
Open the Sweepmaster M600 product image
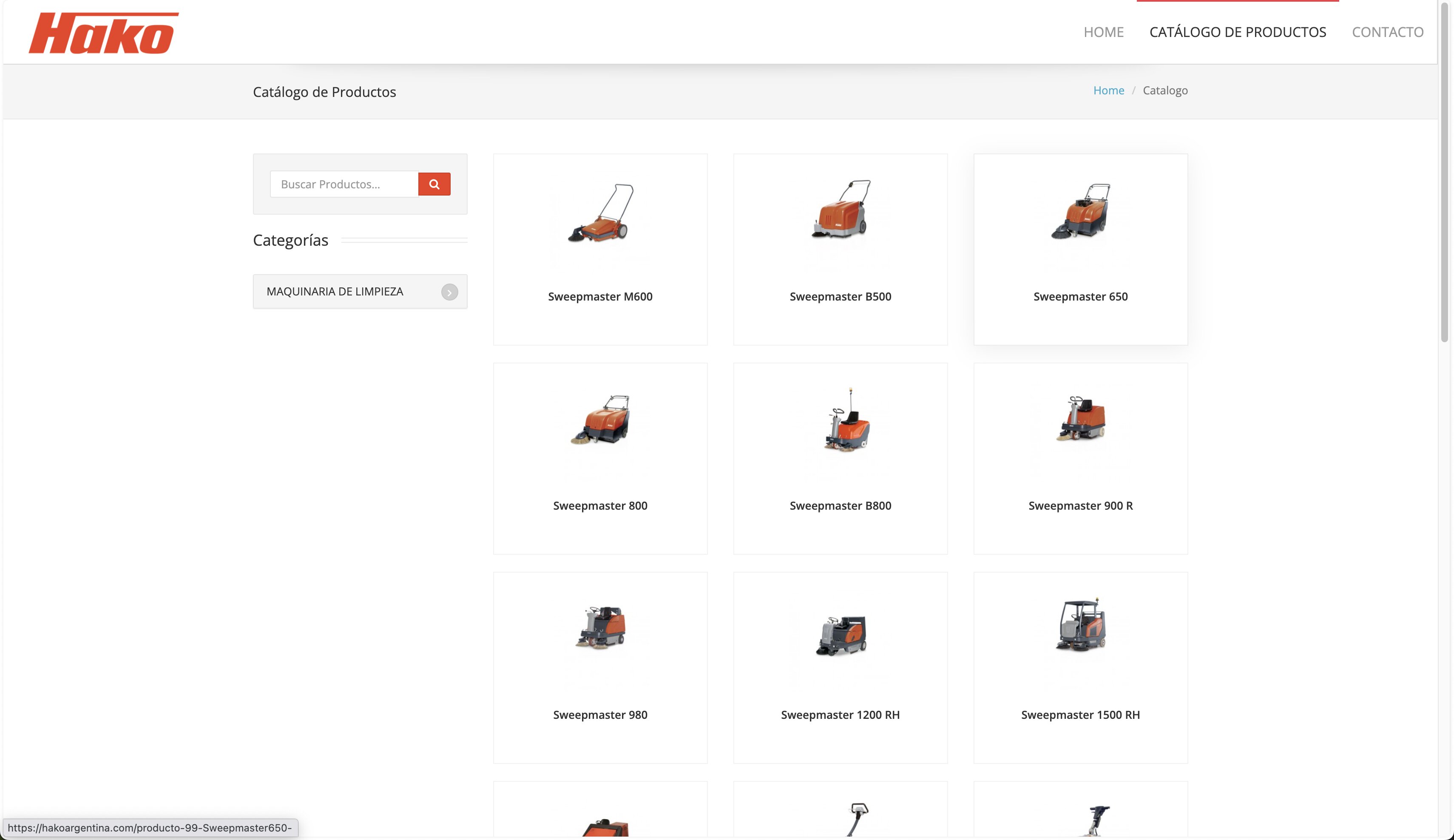(600, 213)
